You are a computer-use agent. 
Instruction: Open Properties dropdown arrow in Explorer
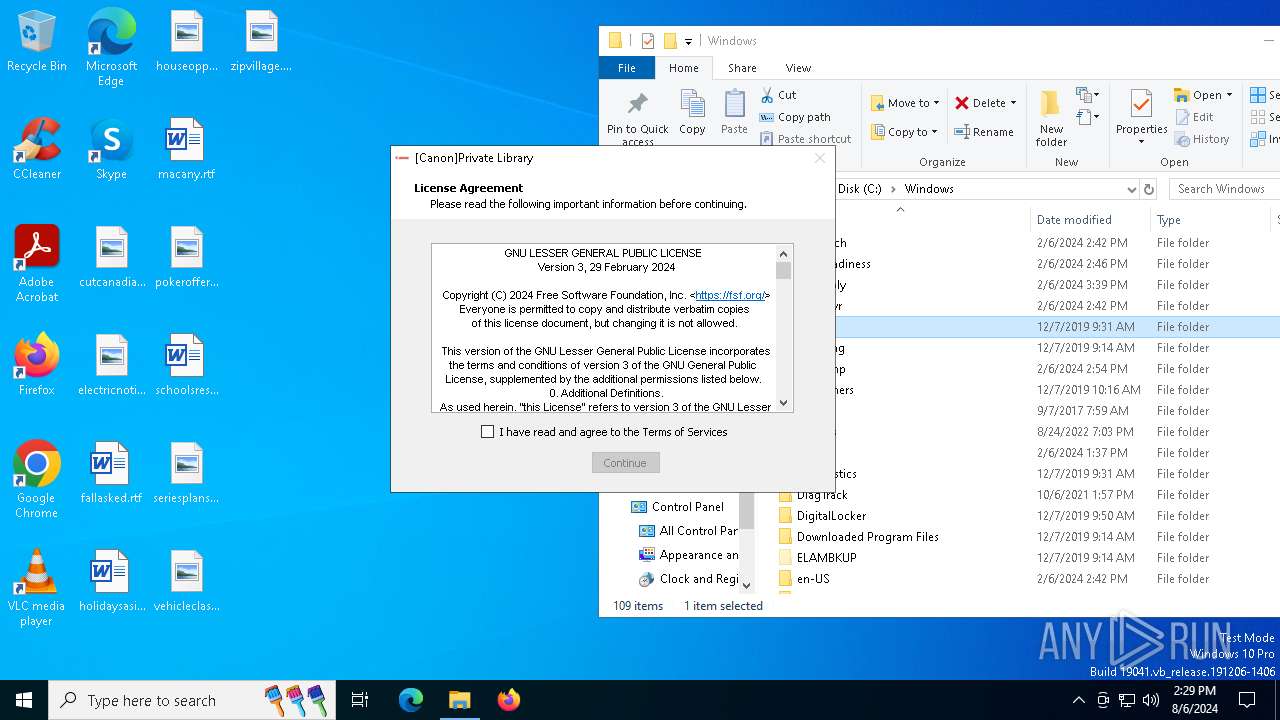1141,141
